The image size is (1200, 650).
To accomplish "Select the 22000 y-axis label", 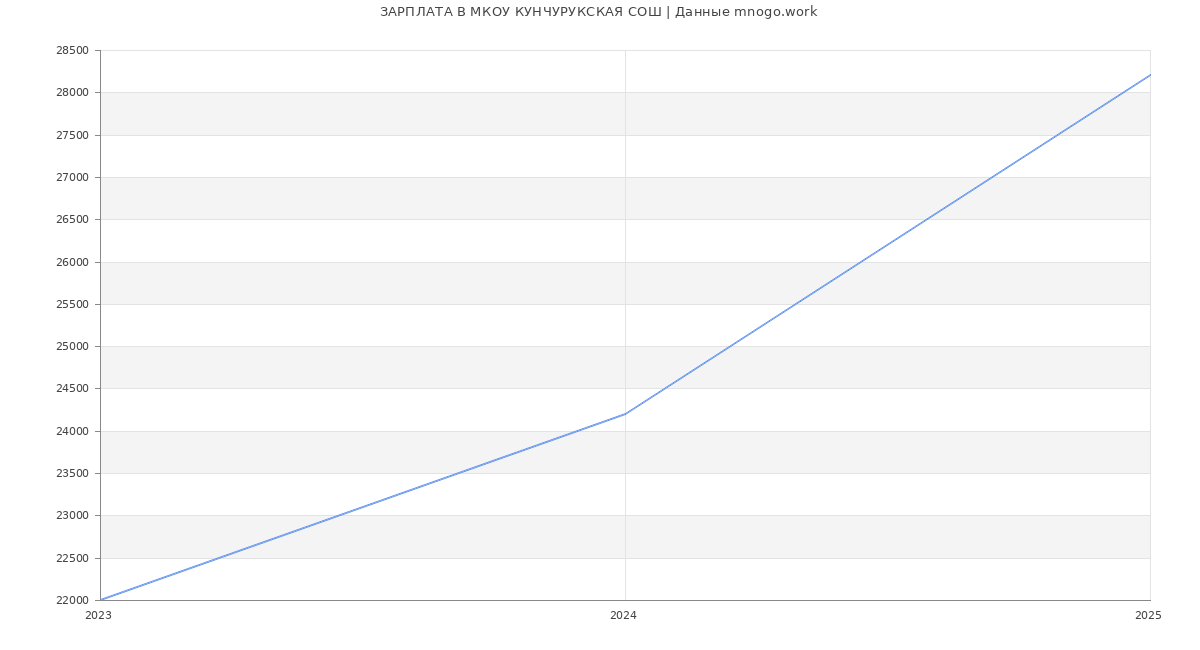I will tap(72, 601).
